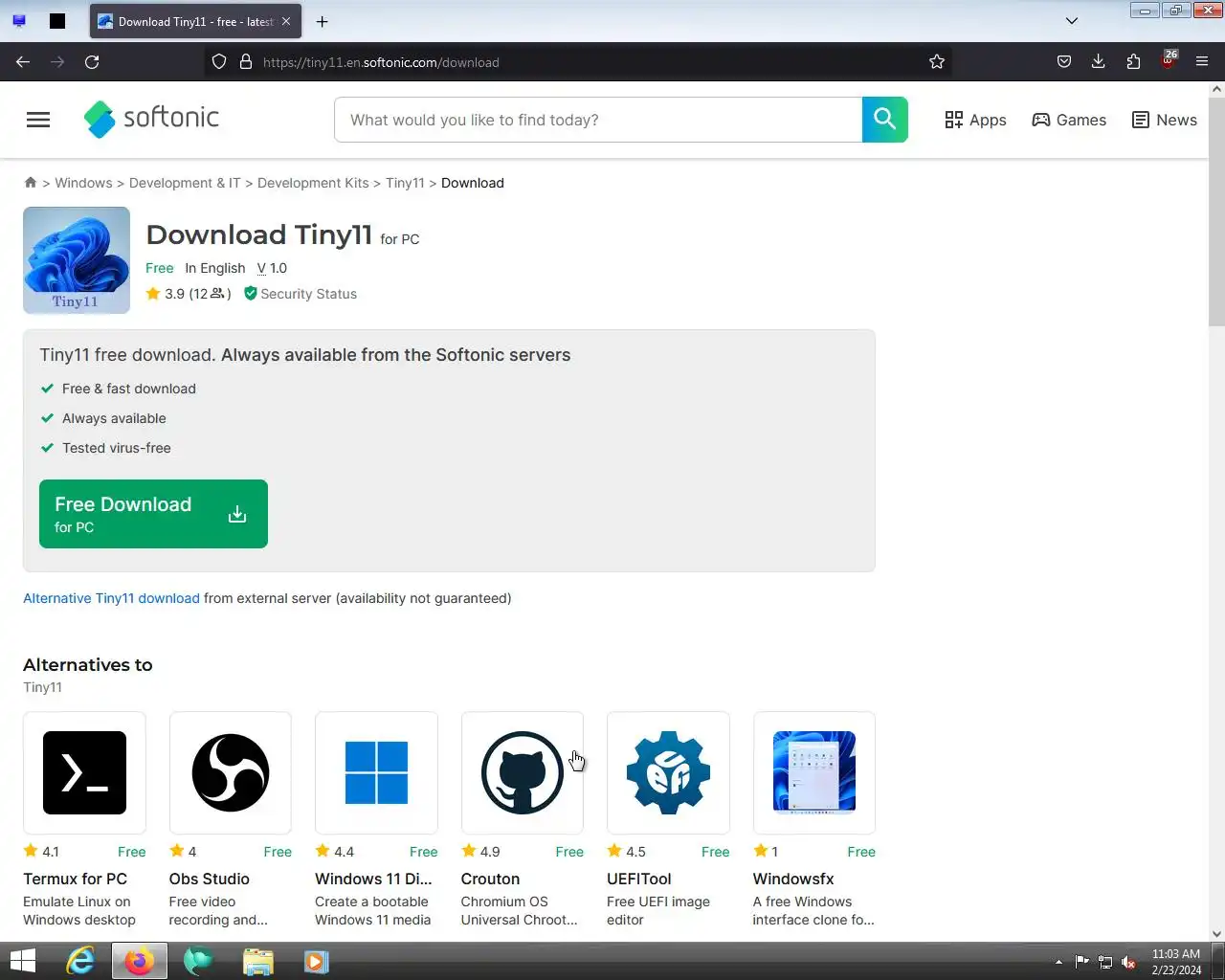Click the Crouton title
Viewport: 1225px width, 980px height.
(490, 879)
